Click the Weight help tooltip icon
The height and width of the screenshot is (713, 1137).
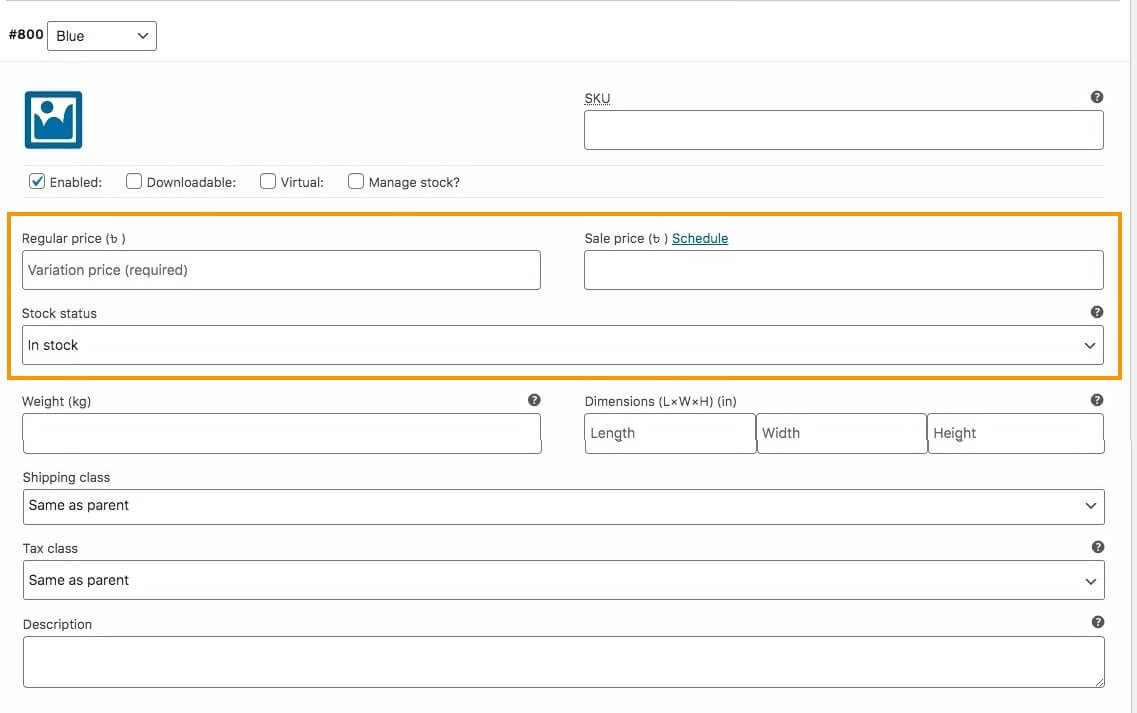click(x=534, y=400)
